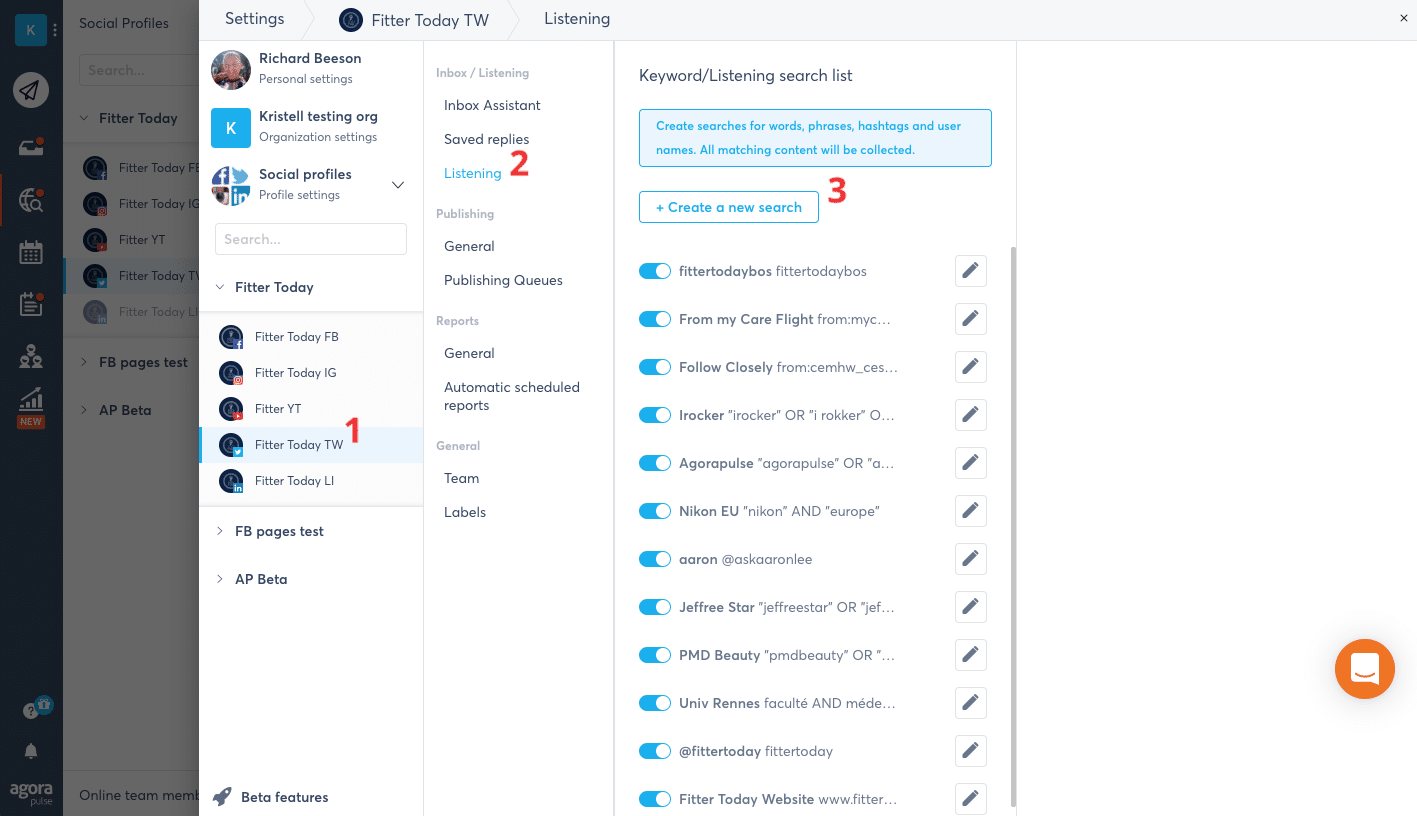Expand the FB pages test group in settings
The height and width of the screenshot is (816, 1417).
tap(220, 531)
